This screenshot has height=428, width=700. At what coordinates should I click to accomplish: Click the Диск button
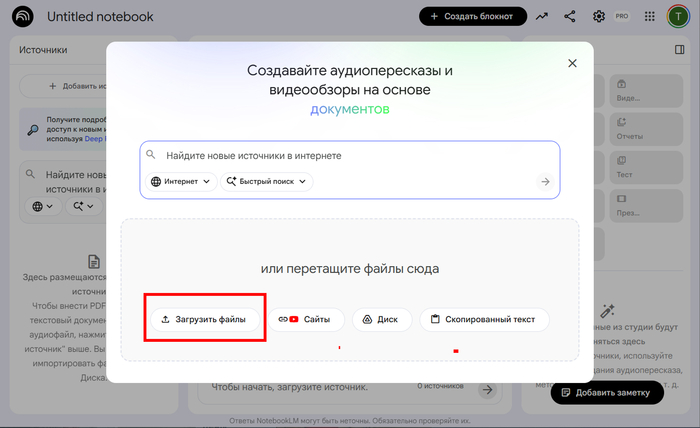click(382, 320)
